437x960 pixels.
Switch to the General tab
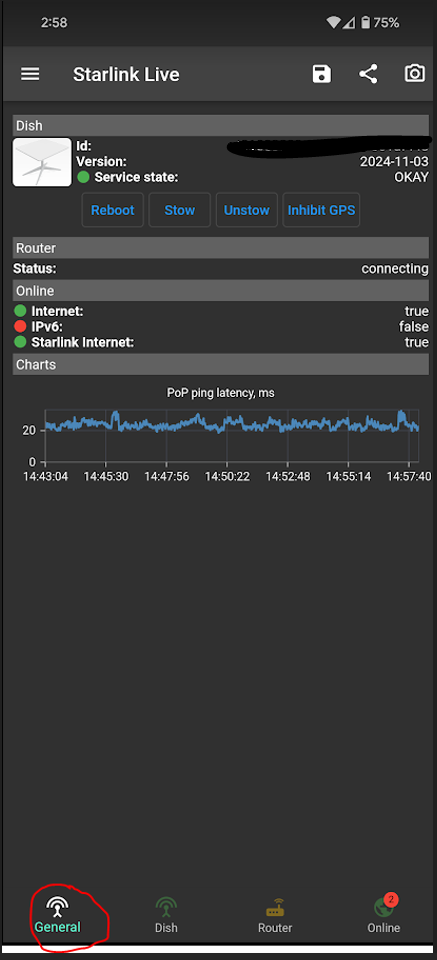tap(58, 916)
